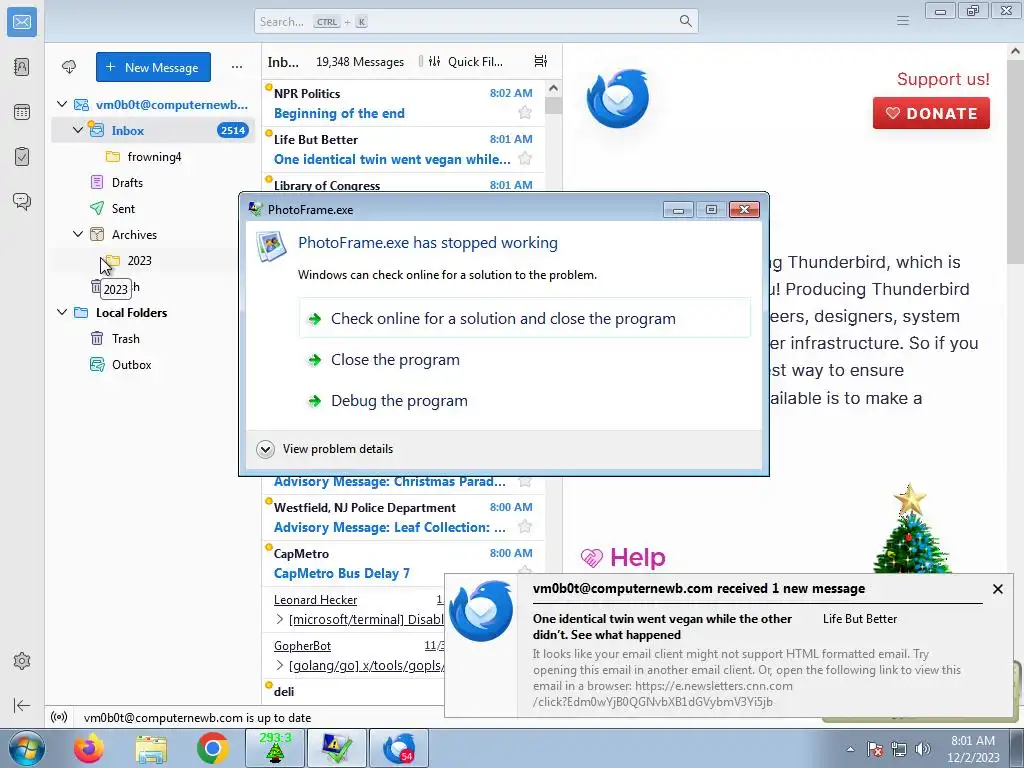
Task: Open the Sent folder
Action: 123,208
